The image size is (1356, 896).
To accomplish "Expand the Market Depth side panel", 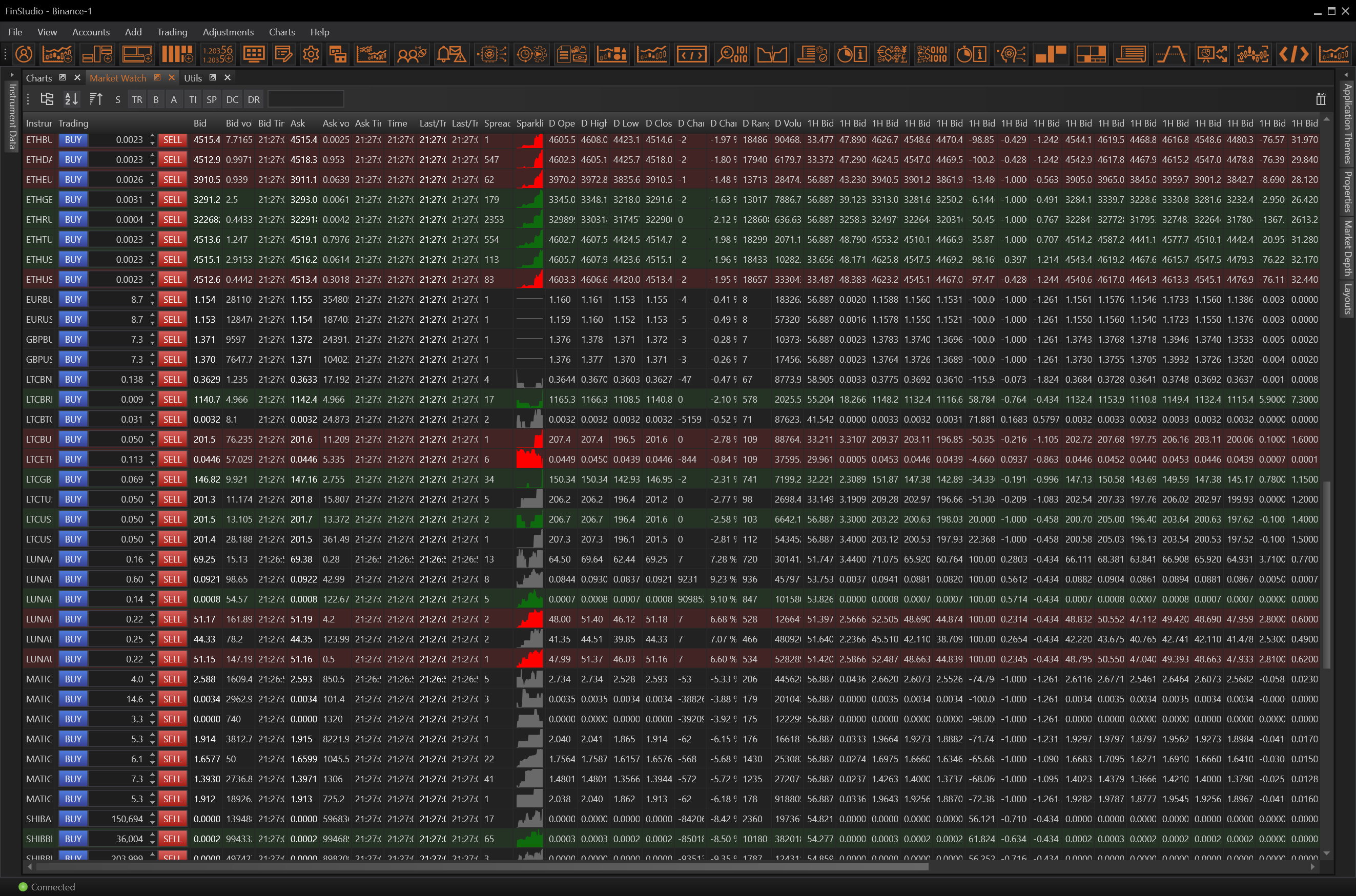I will pyautogui.click(x=1347, y=247).
